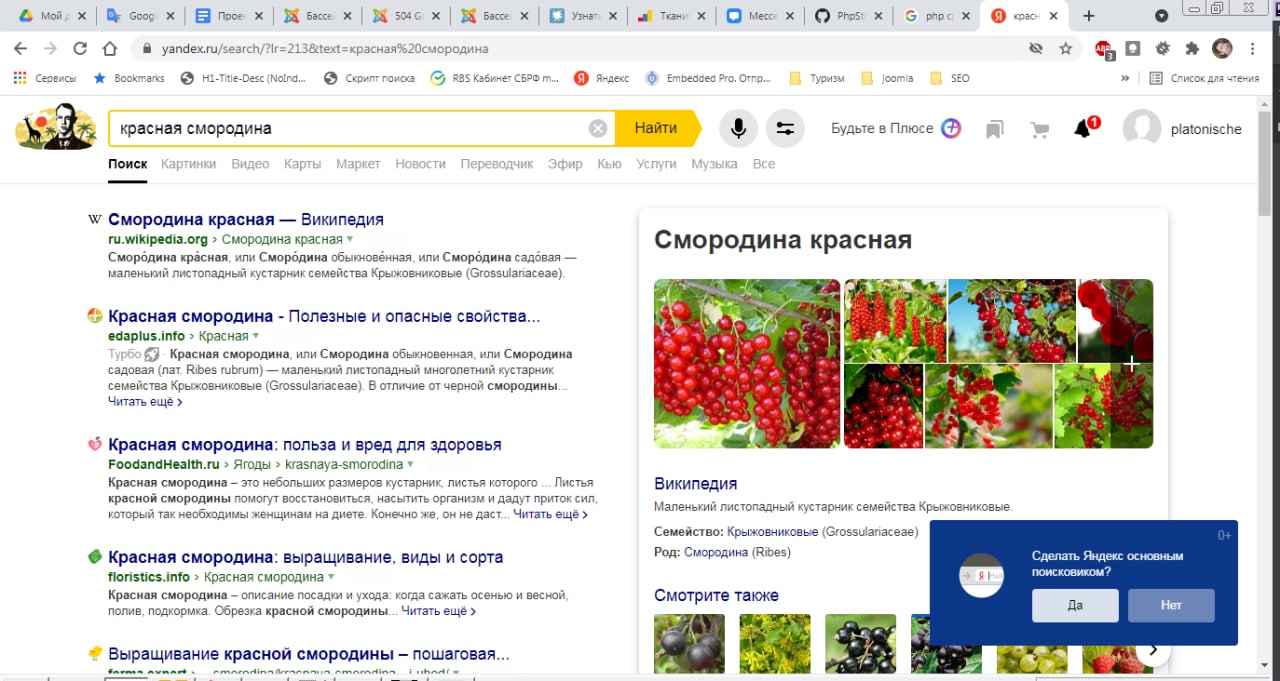
Task: Open the Yandex Plus icon
Action: pos(951,128)
